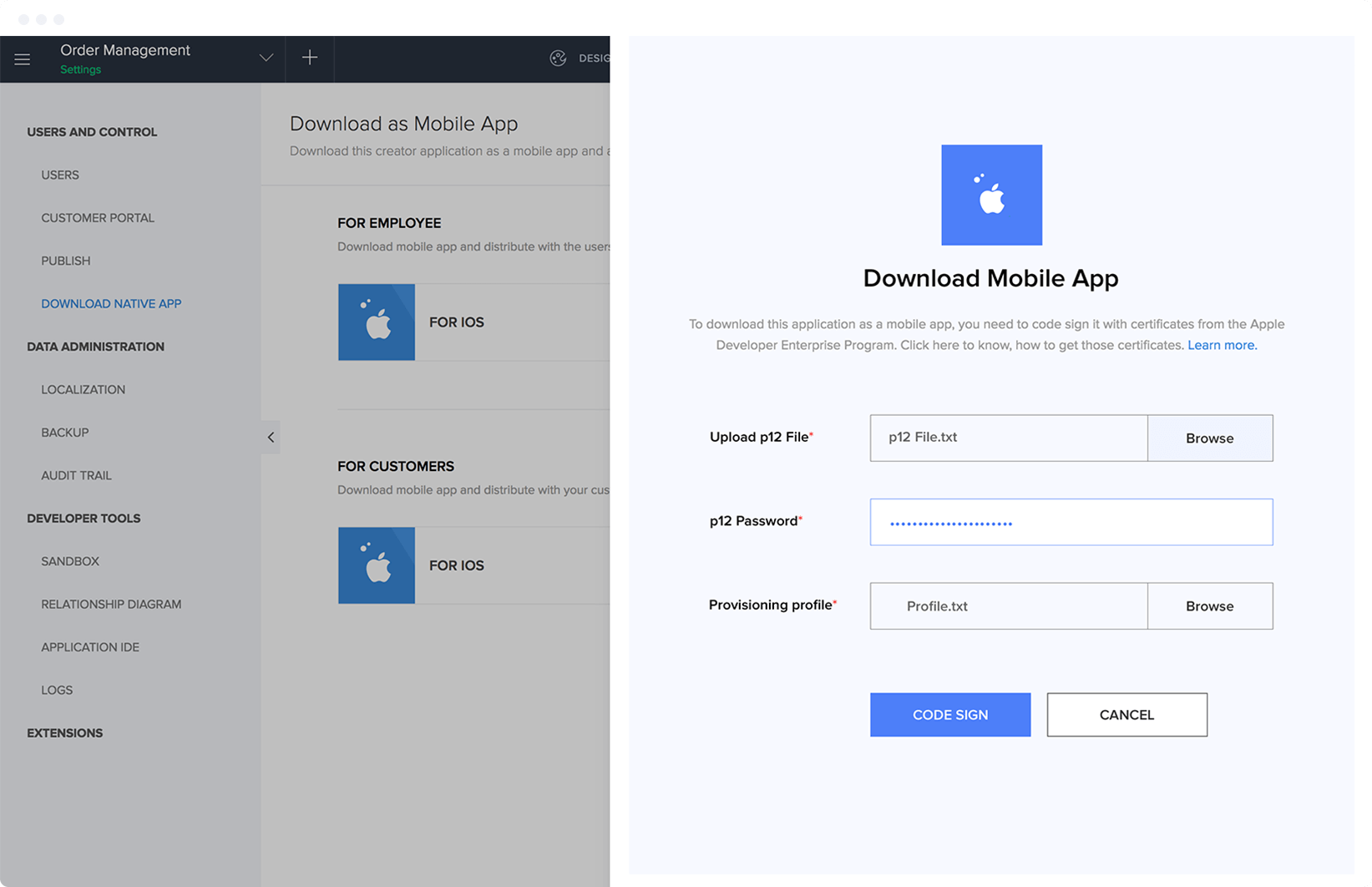This screenshot has width=1372, height=887.
Task: Click the p12 File.txt upload field
Action: 1009,438
